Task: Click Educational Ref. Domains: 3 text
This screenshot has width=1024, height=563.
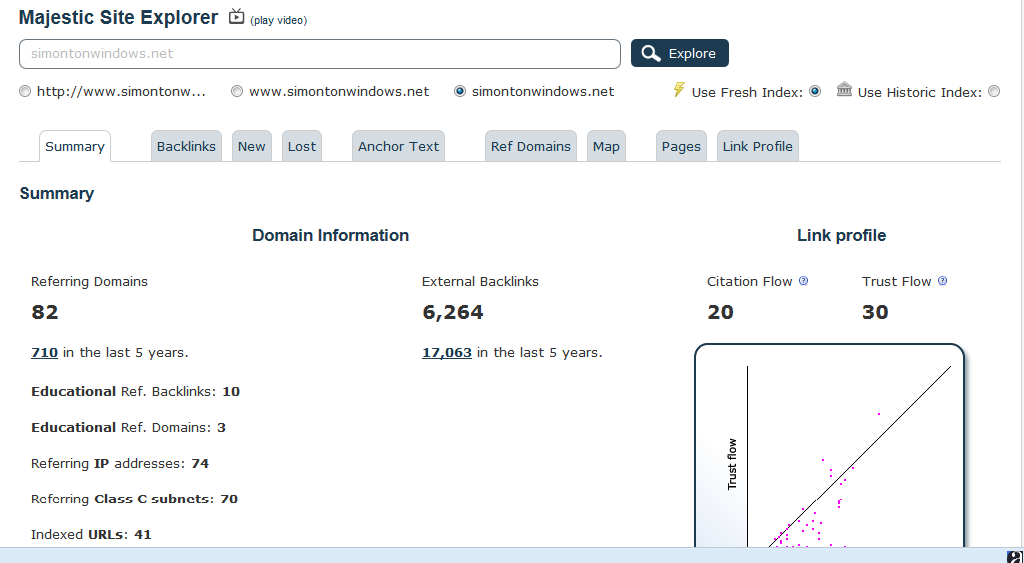Action: pyautogui.click(x=128, y=428)
